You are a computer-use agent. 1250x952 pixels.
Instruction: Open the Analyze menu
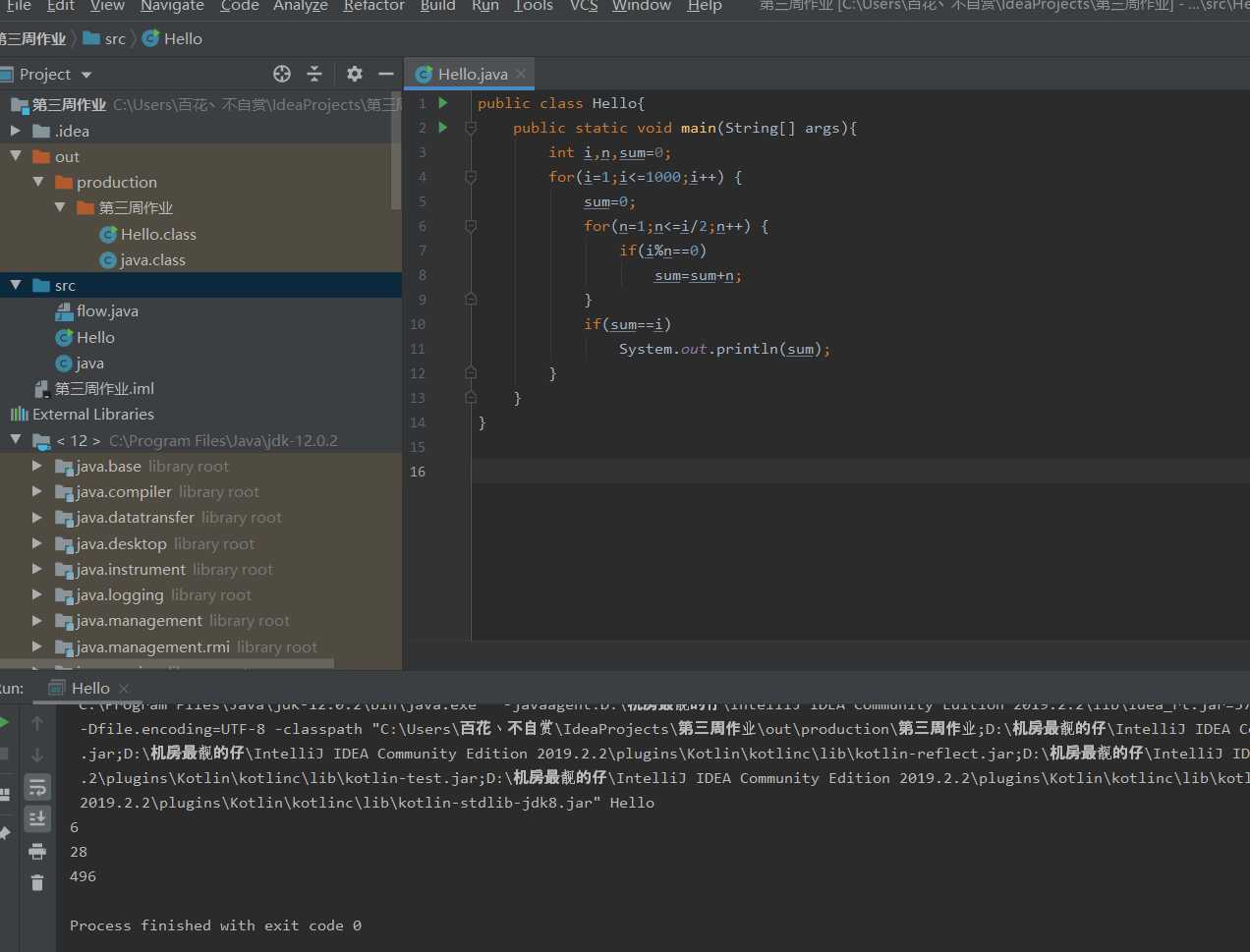[301, 6]
